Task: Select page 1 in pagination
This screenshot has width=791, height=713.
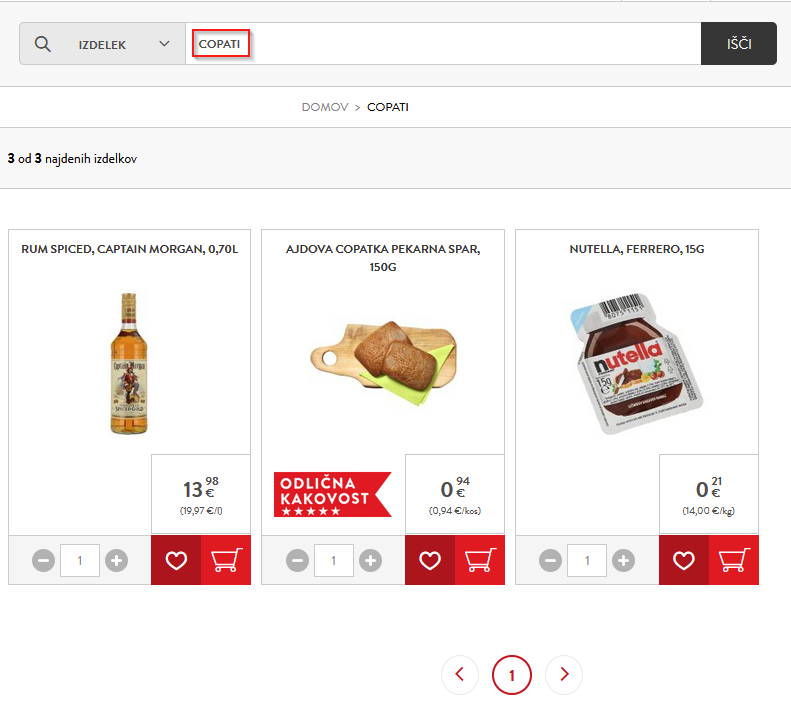Action: (512, 675)
